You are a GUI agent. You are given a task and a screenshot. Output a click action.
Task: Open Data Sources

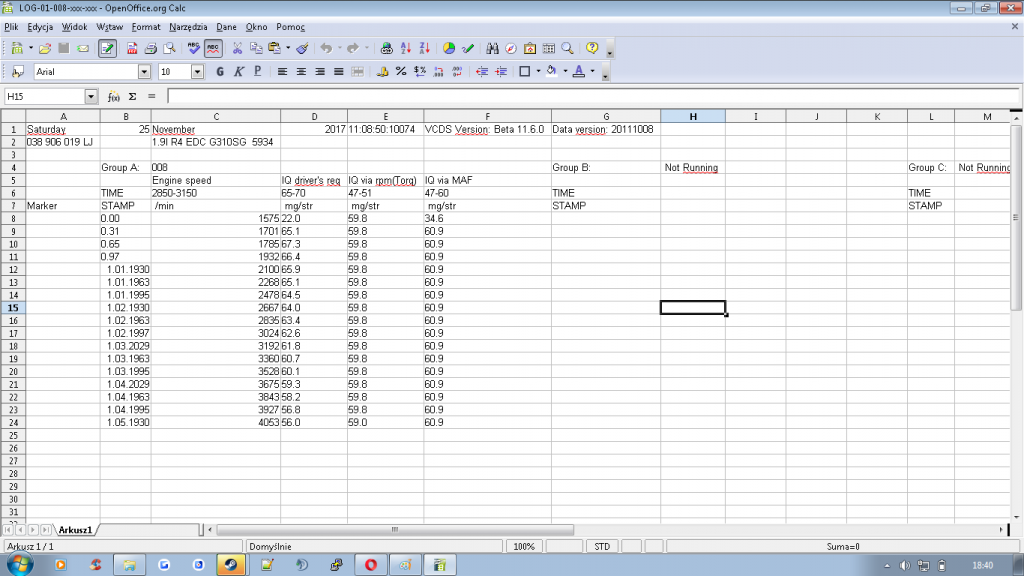[549, 48]
